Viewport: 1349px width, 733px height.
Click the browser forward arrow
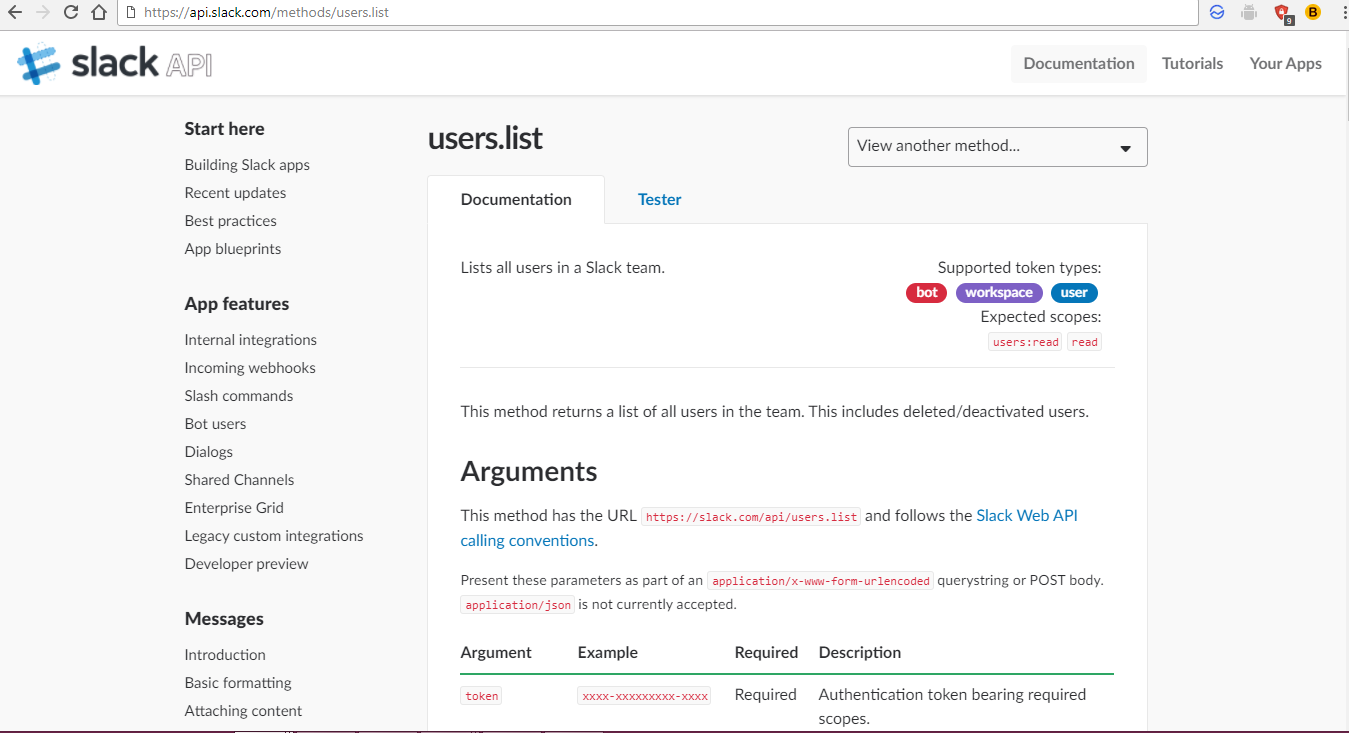click(x=43, y=13)
